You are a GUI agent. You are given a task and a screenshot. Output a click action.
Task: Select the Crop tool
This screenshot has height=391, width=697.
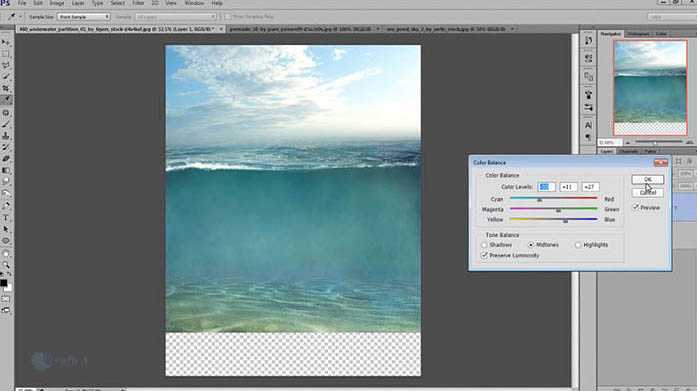point(6,88)
